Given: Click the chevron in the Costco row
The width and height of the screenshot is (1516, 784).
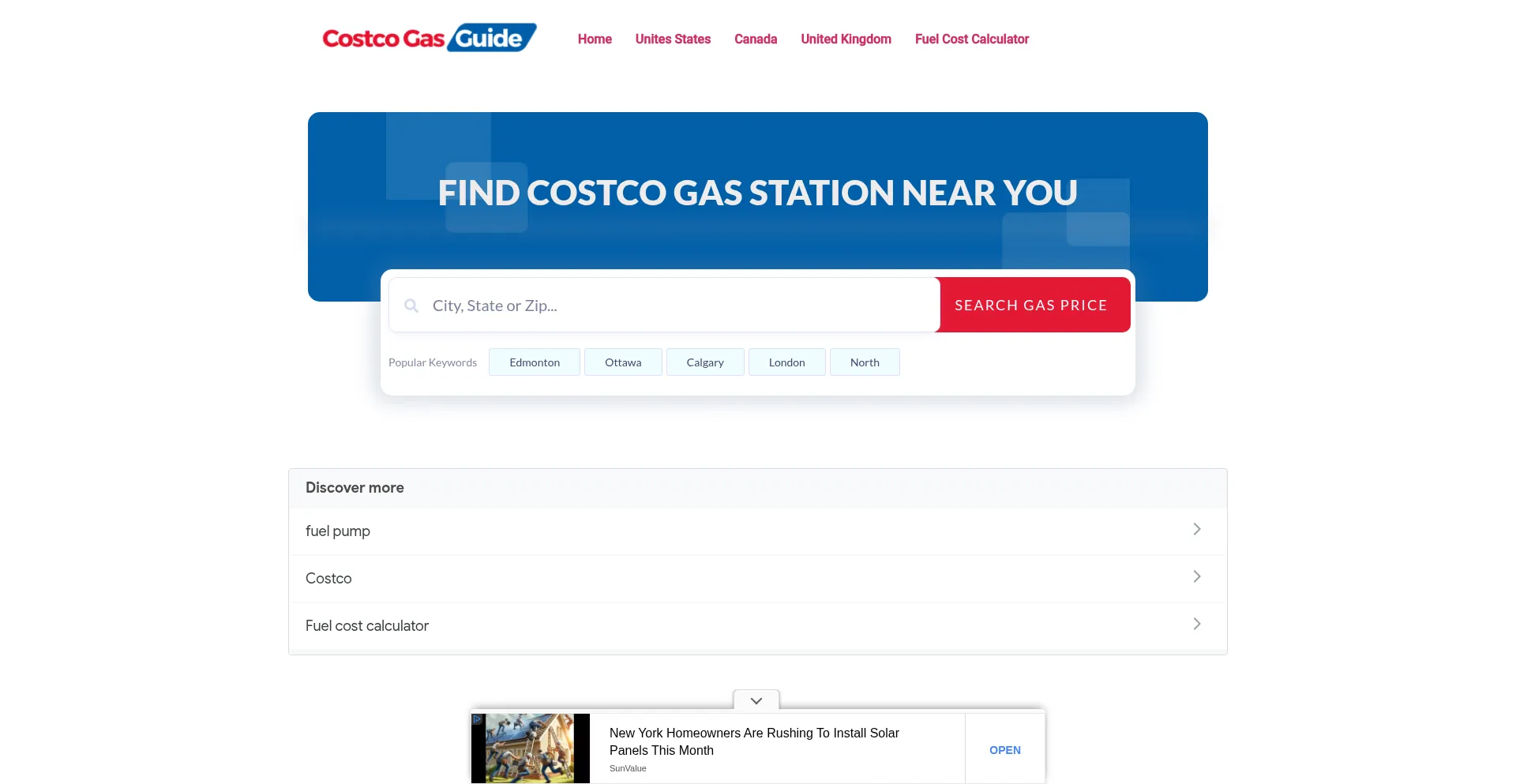Looking at the screenshot, I should pyautogui.click(x=1197, y=576).
